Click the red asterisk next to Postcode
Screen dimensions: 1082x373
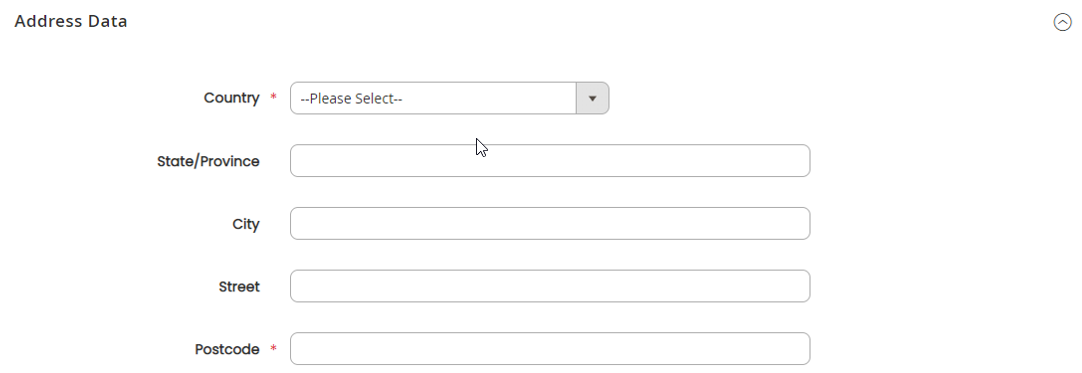[273, 348]
